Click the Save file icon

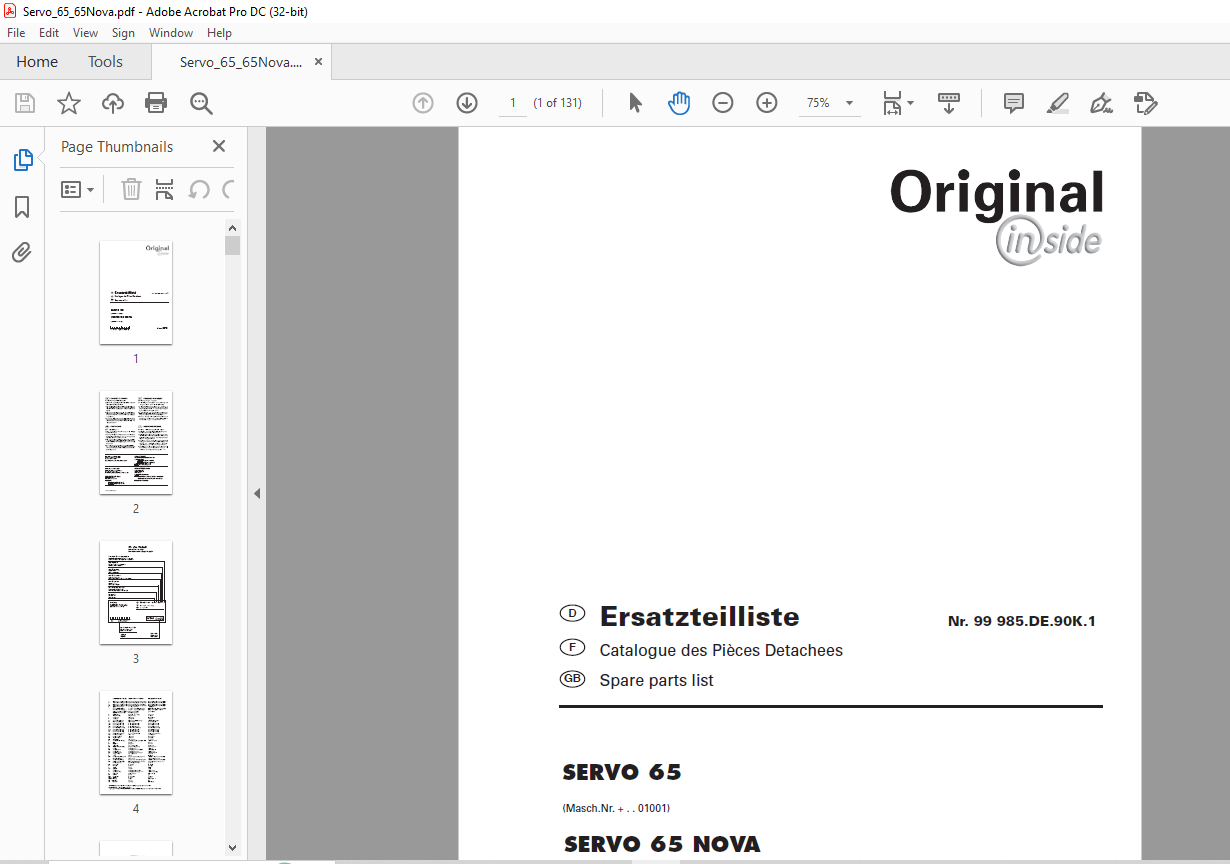[x=25, y=103]
